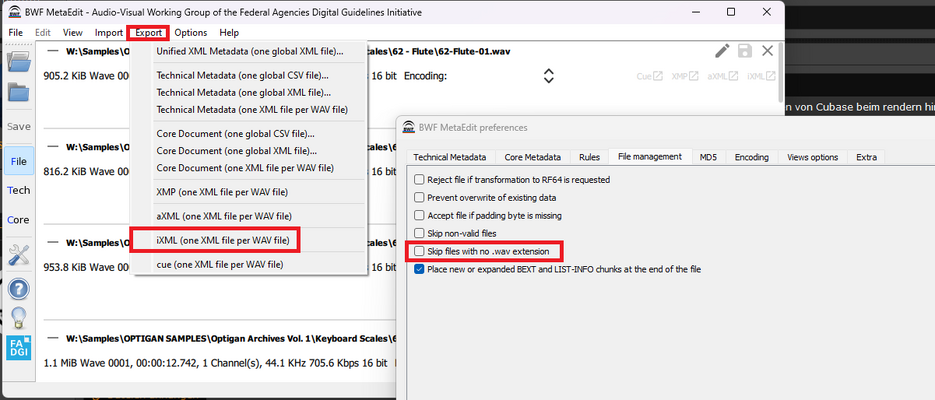Click the Save button in sidebar
The width and height of the screenshot is (935, 400).
point(18,127)
